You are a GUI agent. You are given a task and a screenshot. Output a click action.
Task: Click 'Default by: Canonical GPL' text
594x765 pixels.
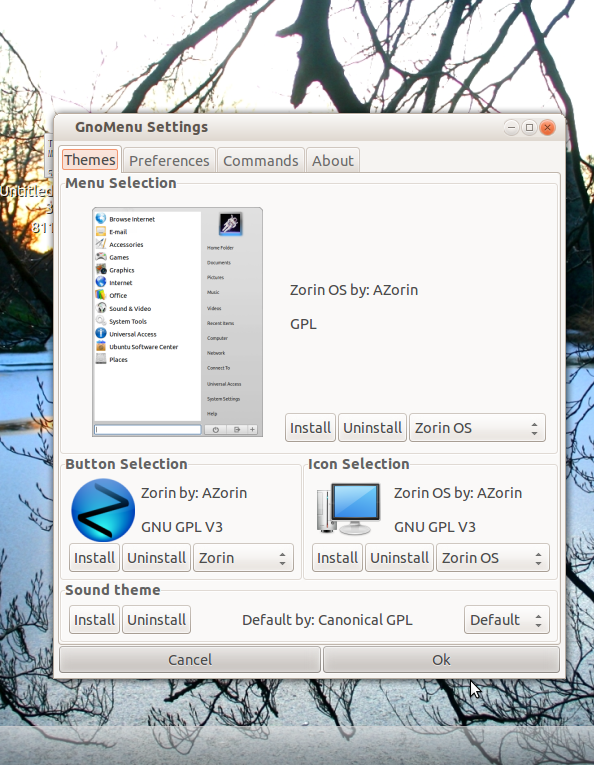click(327, 620)
